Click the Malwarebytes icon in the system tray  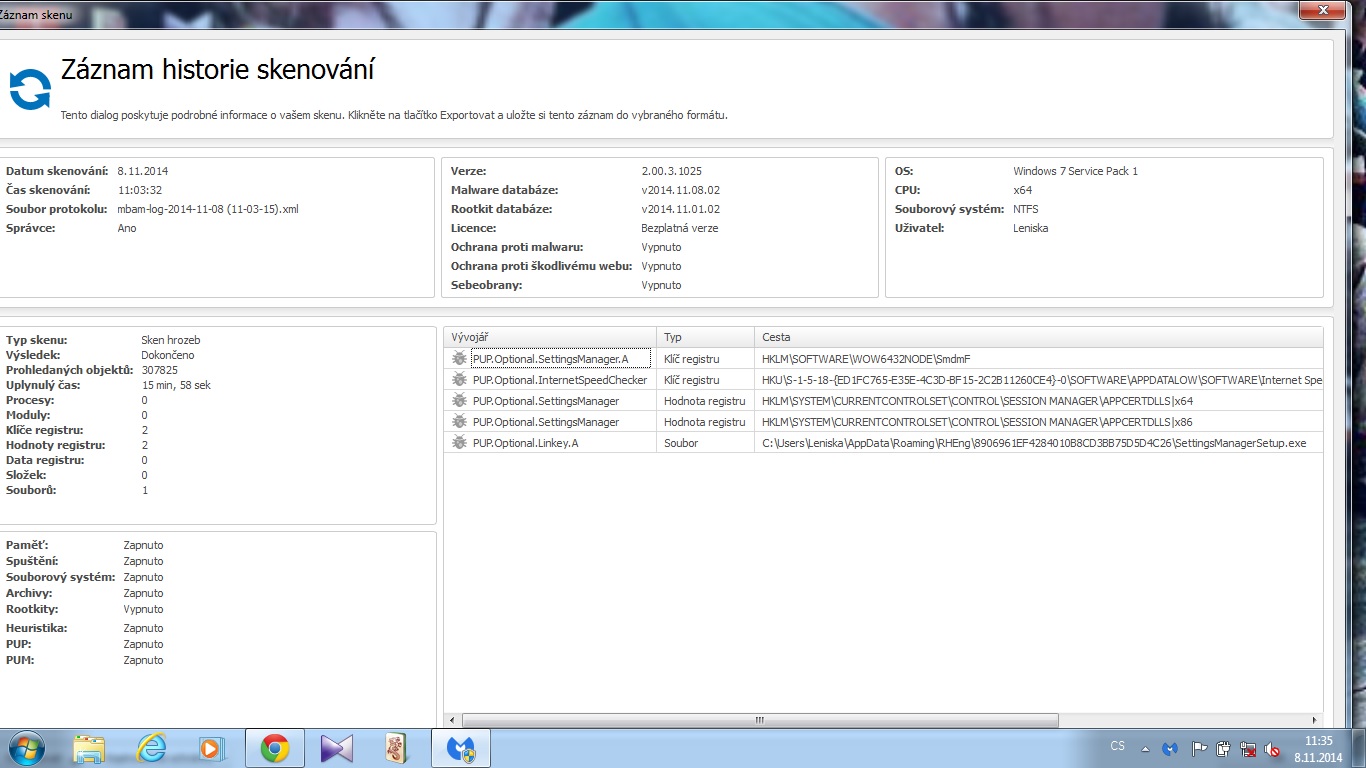pos(1172,748)
